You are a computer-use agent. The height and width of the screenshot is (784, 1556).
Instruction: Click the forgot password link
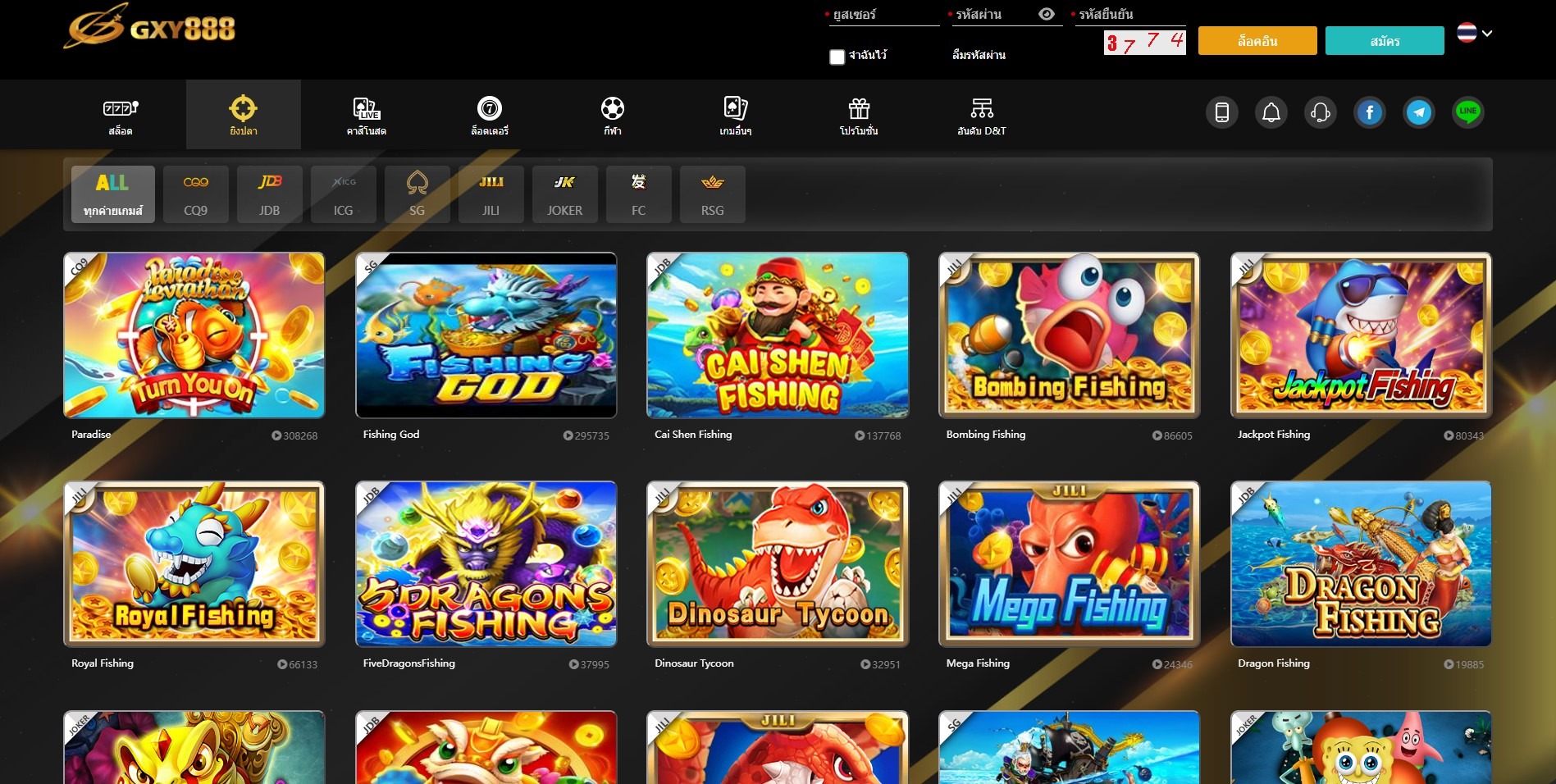click(979, 55)
